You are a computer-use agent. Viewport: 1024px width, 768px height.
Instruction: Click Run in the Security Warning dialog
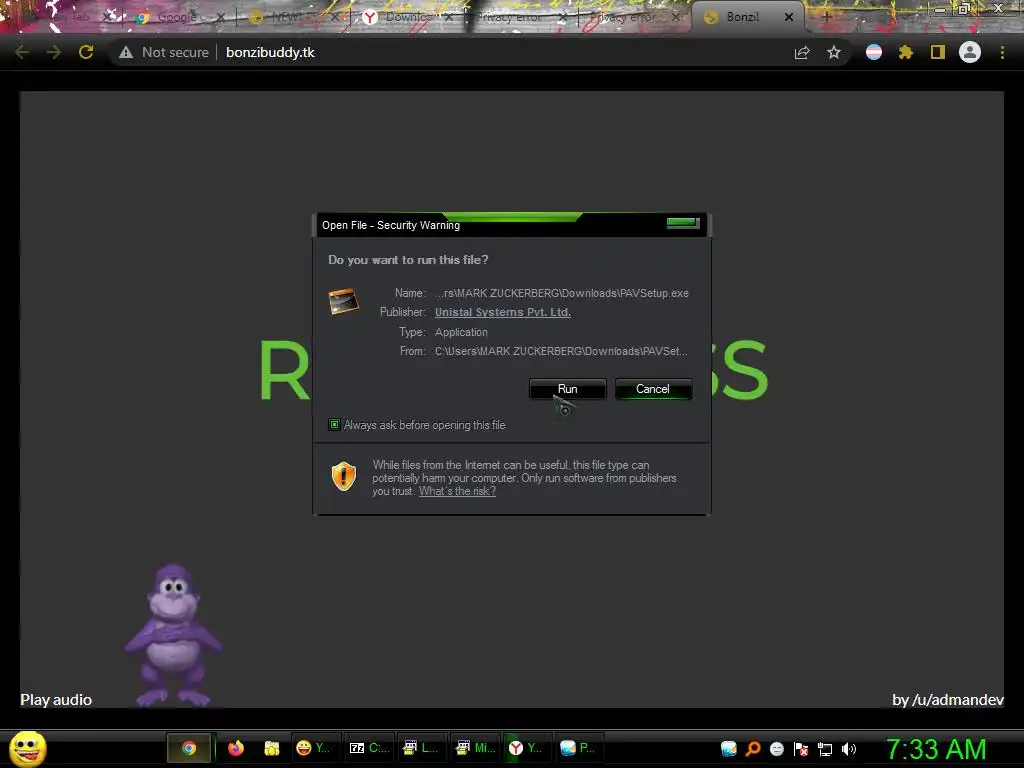(568, 389)
